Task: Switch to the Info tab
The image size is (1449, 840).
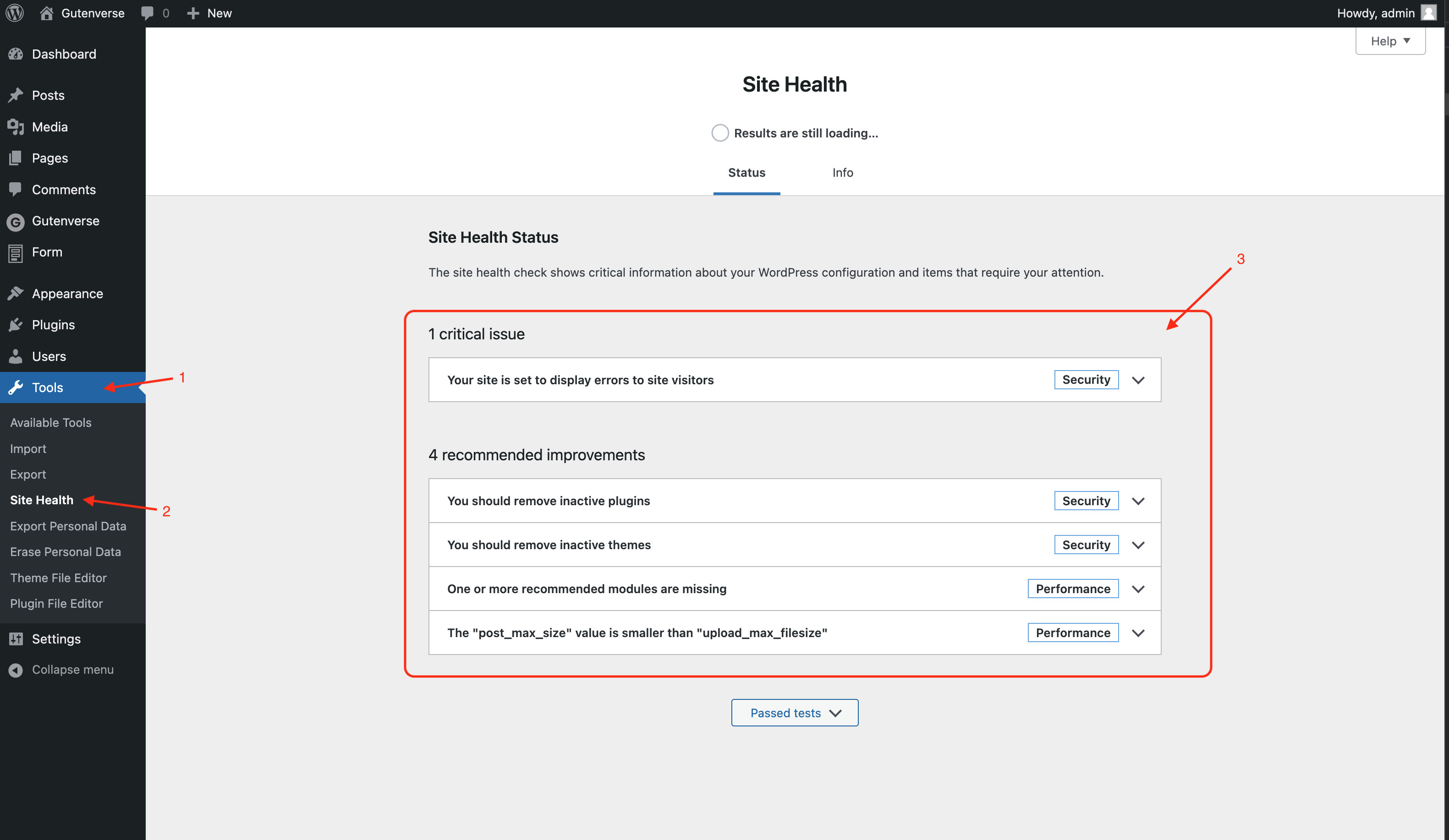Action: coord(842,172)
